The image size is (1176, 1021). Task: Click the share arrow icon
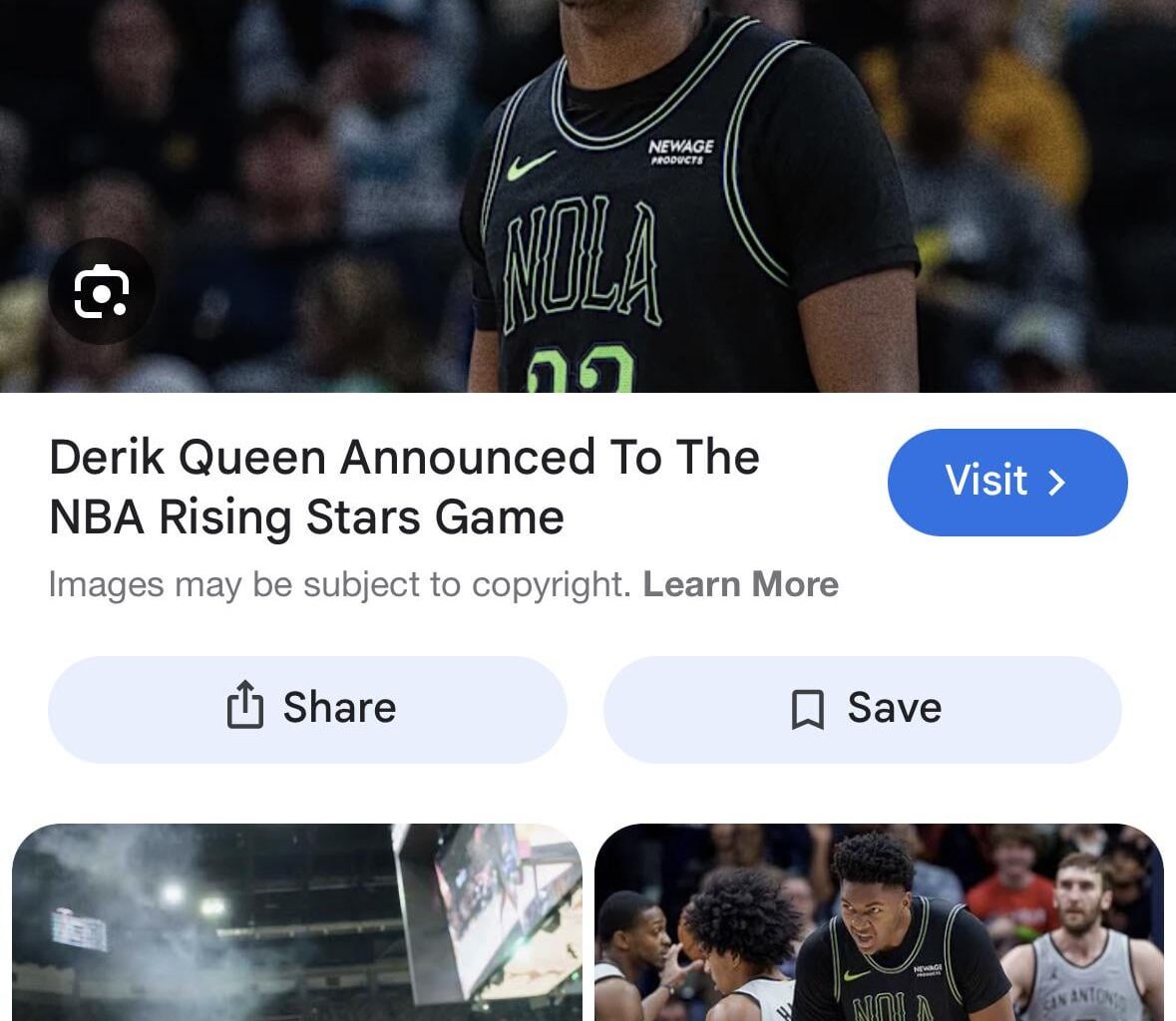tap(245, 705)
